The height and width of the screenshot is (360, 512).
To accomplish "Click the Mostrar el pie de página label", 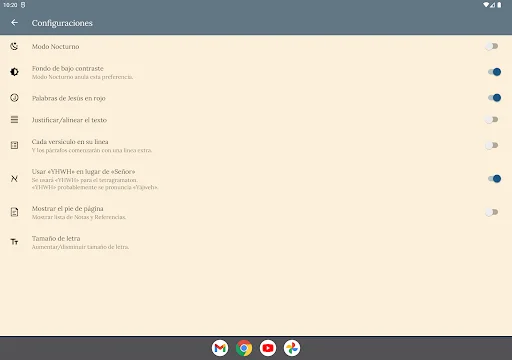I will [x=67, y=209].
